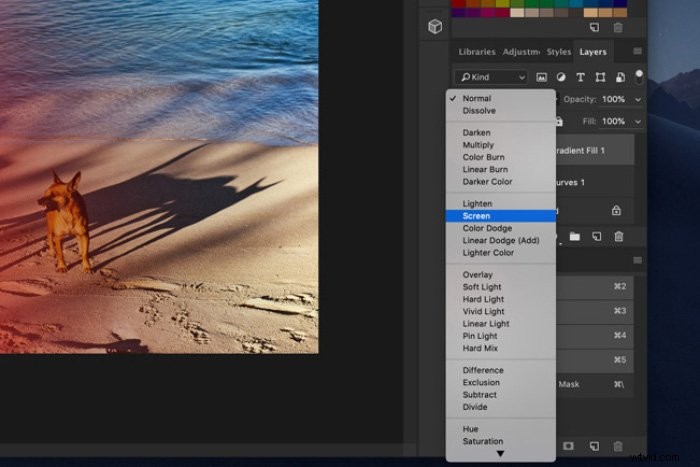Filter layers by type layers

580,77
